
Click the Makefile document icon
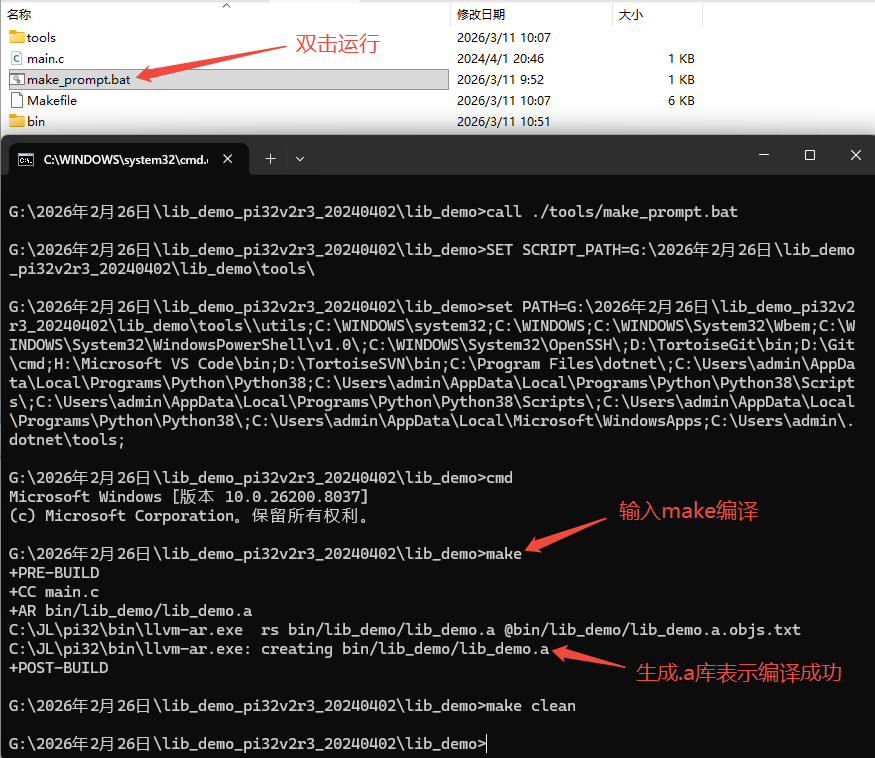(x=17, y=100)
